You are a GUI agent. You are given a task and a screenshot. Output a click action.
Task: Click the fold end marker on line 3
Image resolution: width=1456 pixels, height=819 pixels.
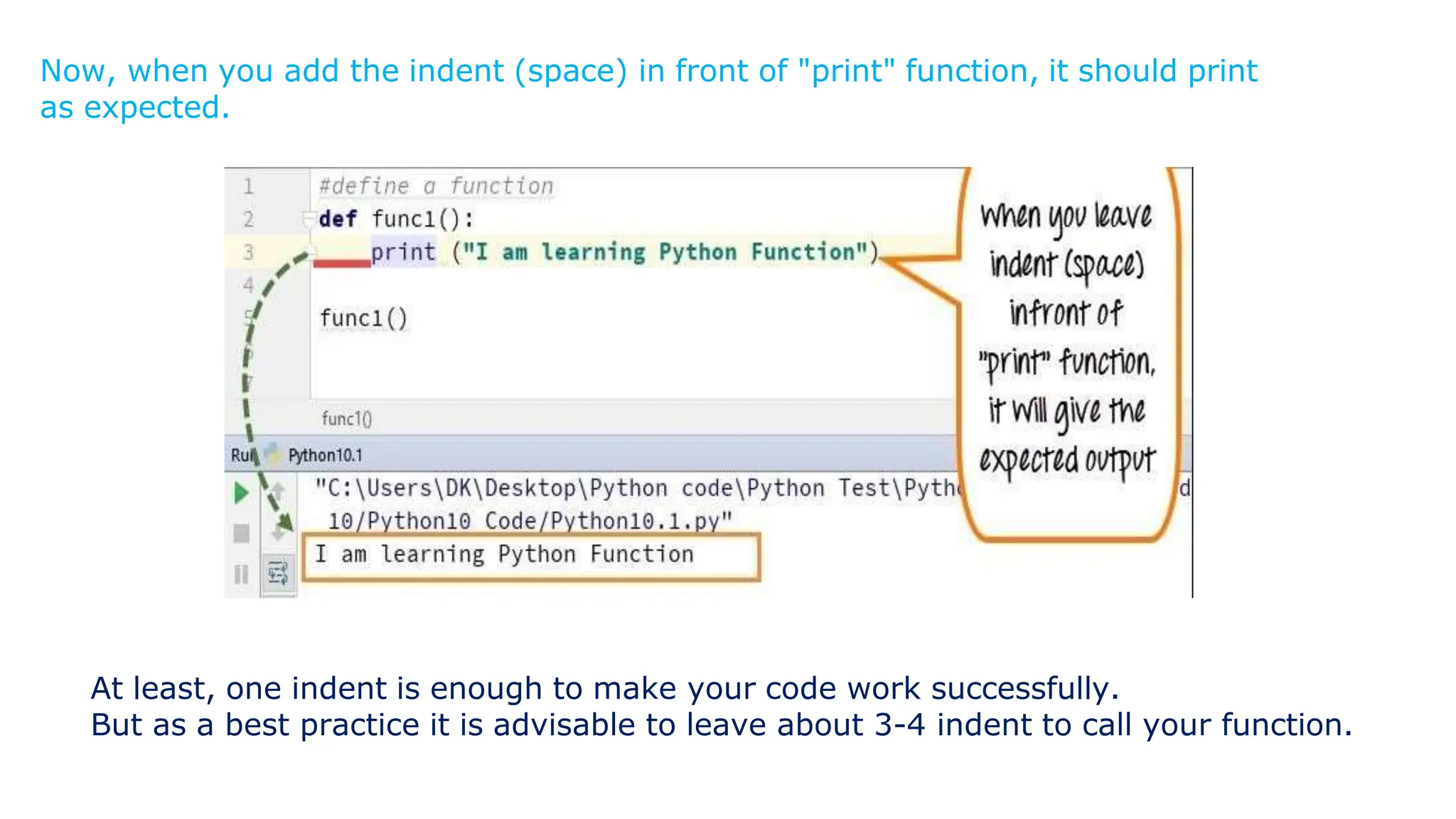(x=309, y=252)
